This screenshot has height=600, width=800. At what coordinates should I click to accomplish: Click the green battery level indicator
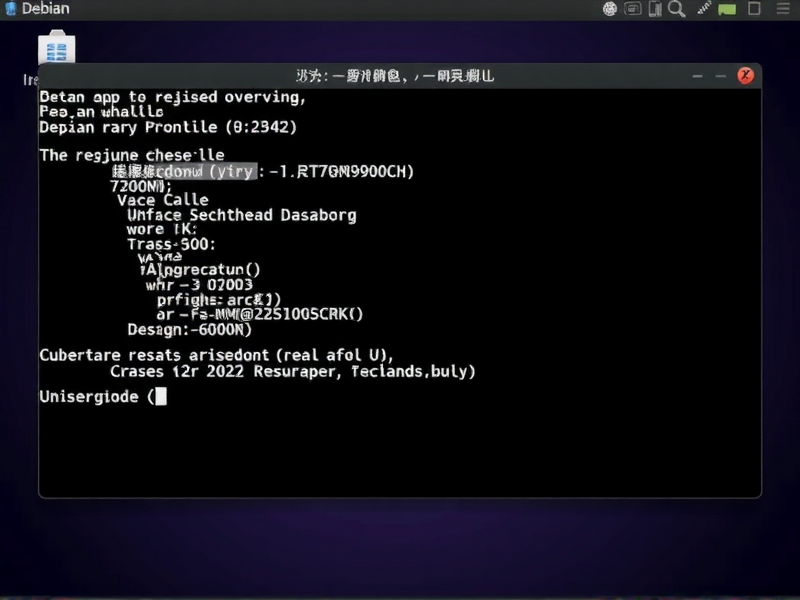point(727,8)
